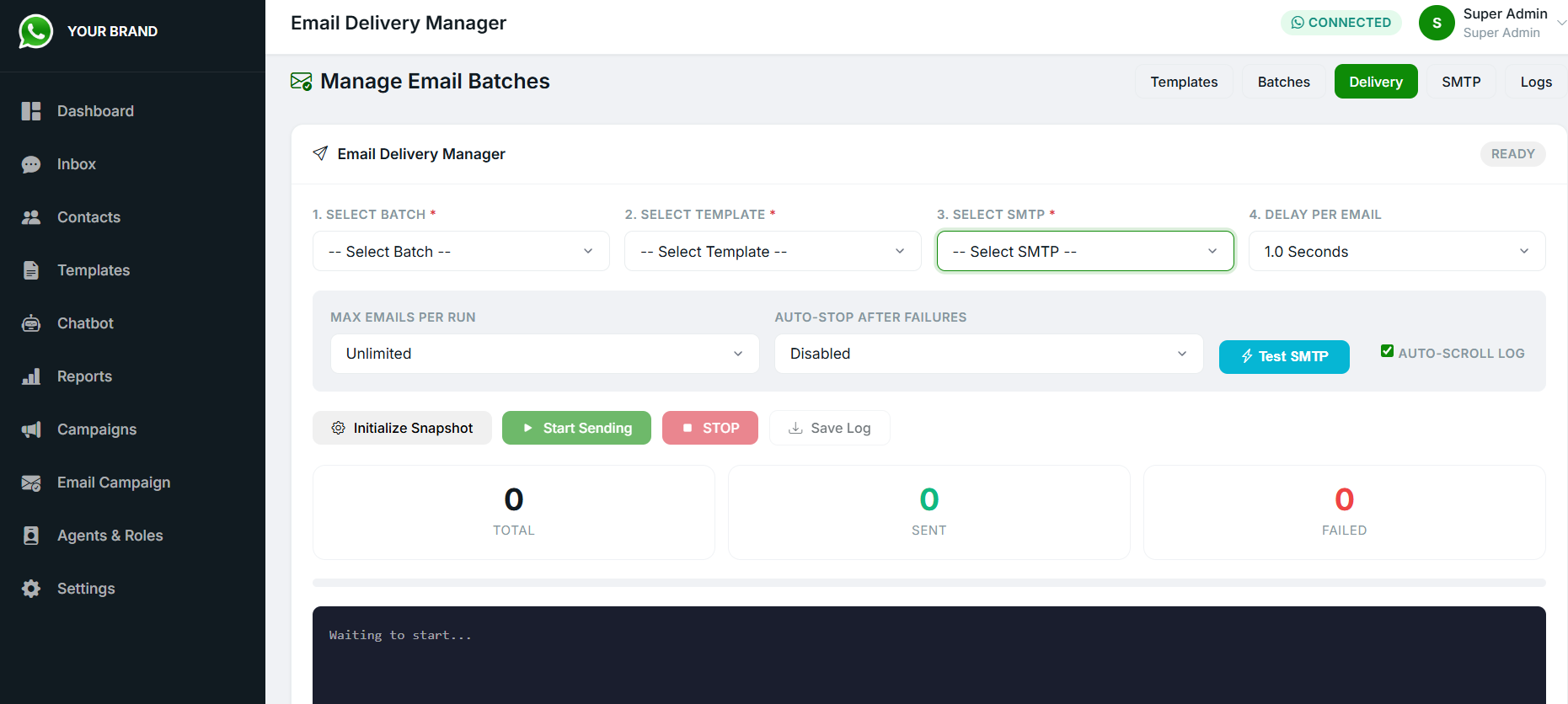Click the Super Admin user name

[1505, 13]
